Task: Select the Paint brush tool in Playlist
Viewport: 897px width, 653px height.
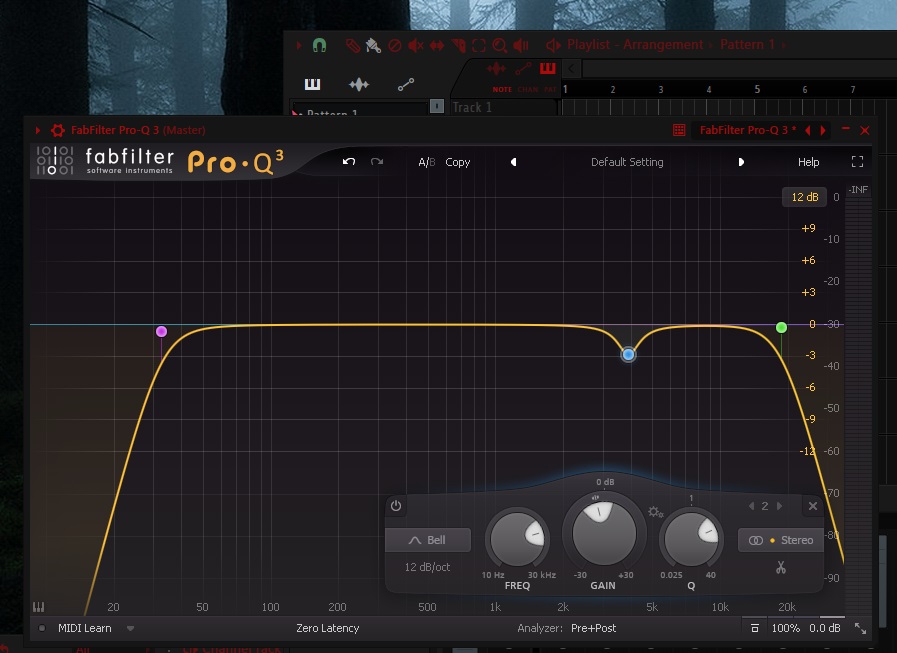Action: (374, 45)
